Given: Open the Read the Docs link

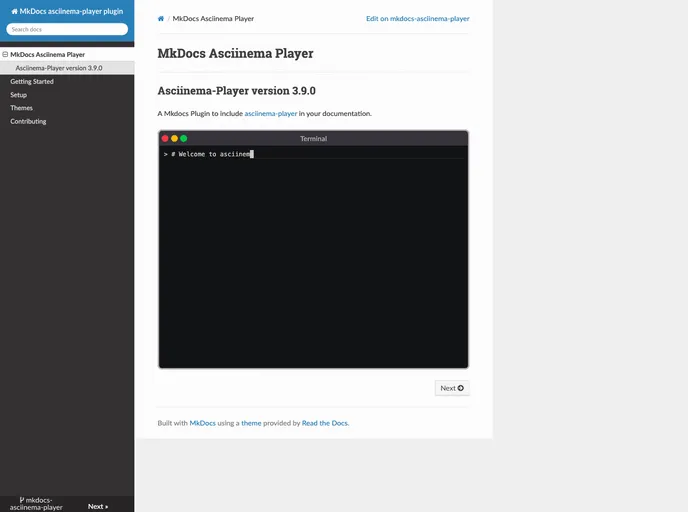Looking at the screenshot, I should point(325,423).
